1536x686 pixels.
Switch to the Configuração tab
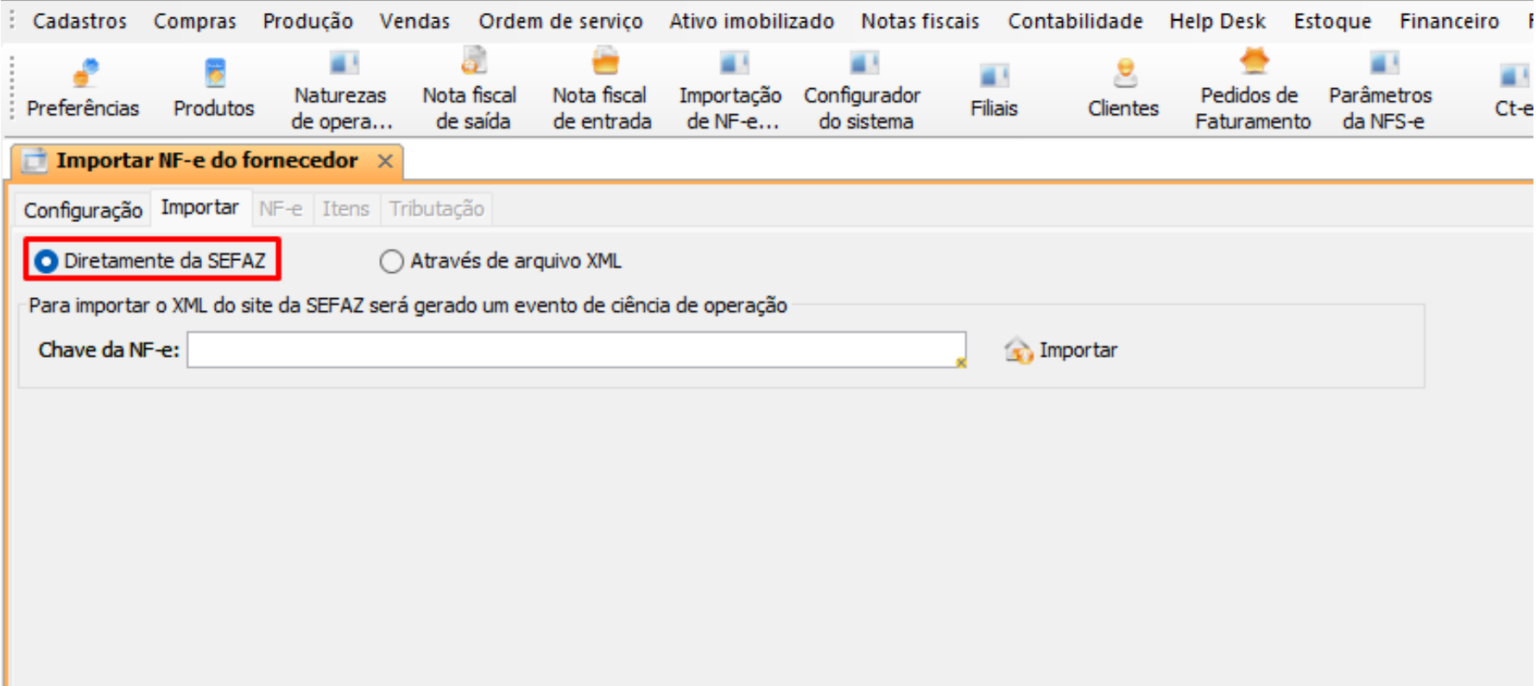click(83, 210)
